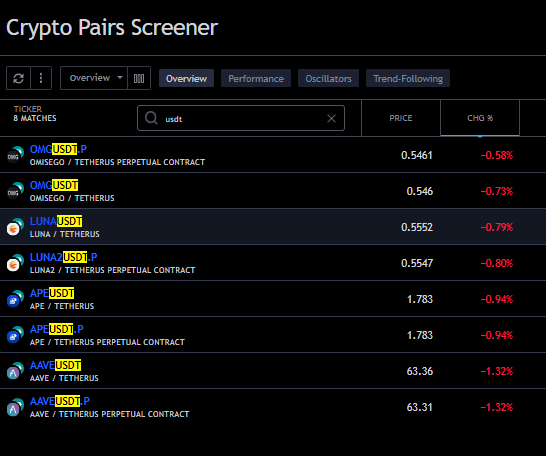Open the APEUSDT ticker link
546x456 pixels.
pos(52,293)
